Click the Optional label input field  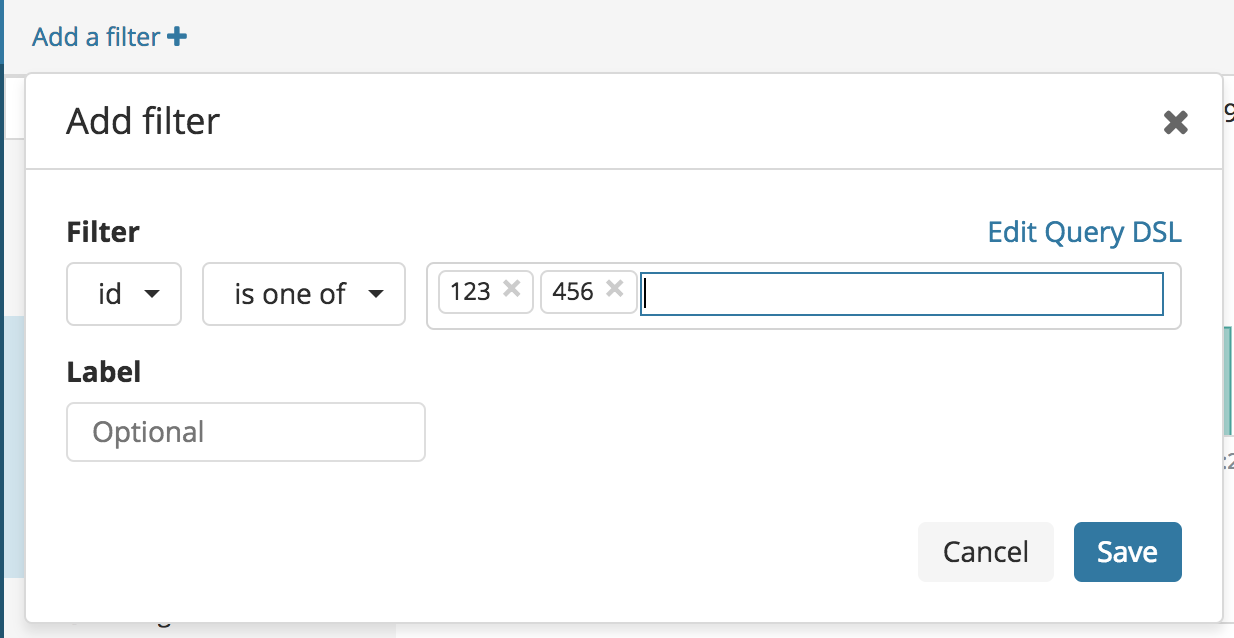[246, 432]
